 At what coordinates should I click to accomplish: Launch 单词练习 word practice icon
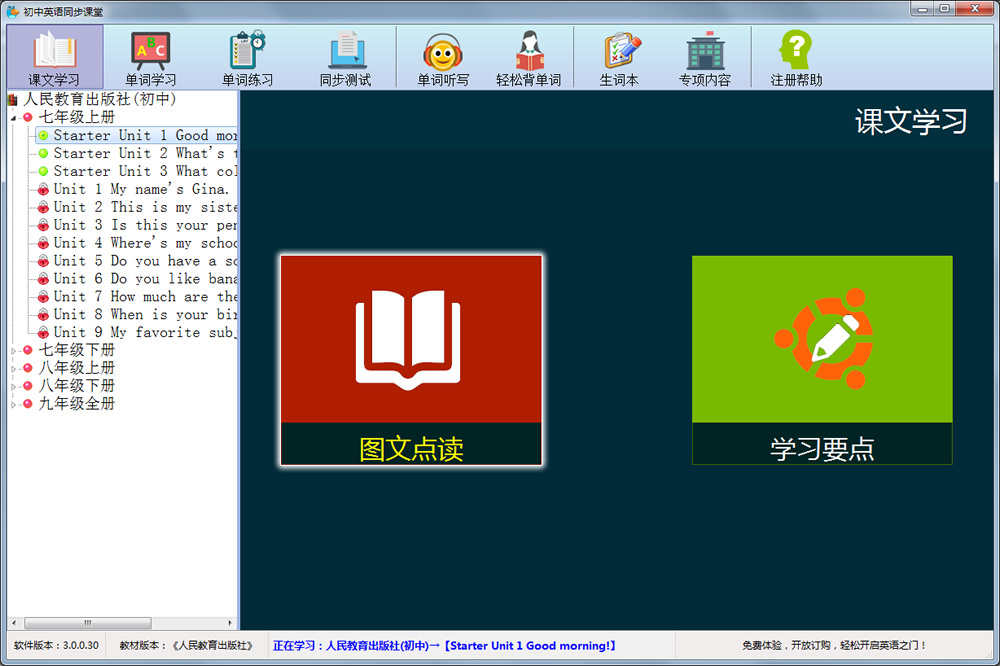pos(247,57)
